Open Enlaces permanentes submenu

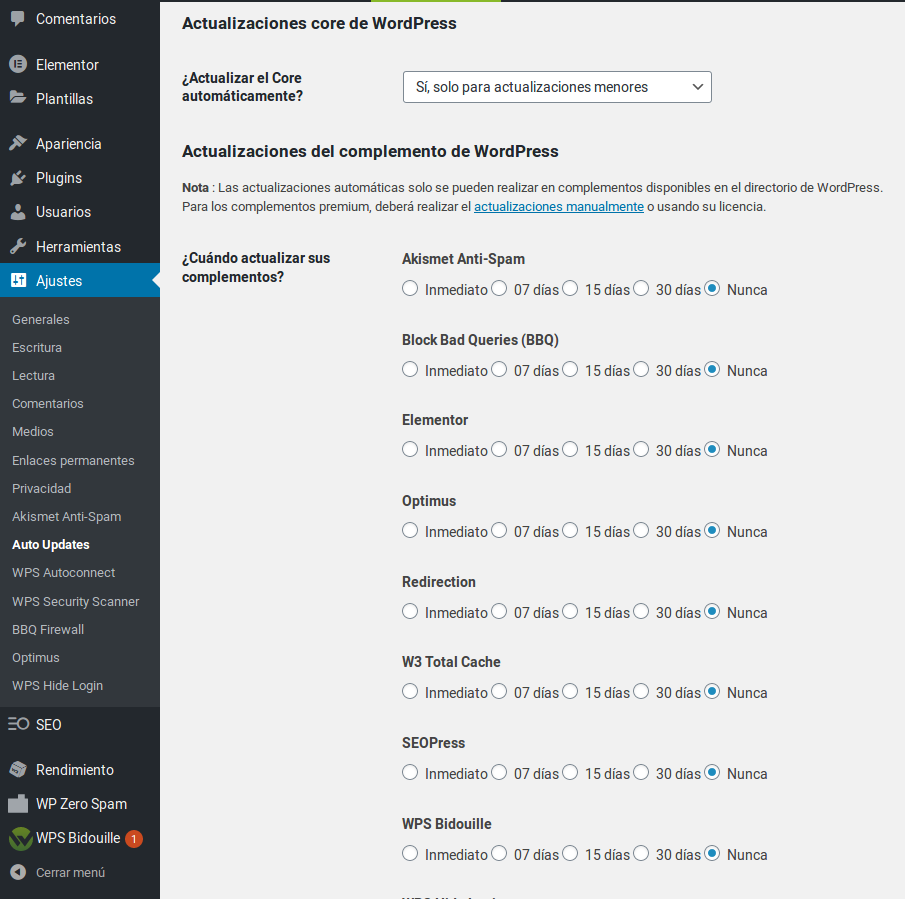click(x=73, y=460)
